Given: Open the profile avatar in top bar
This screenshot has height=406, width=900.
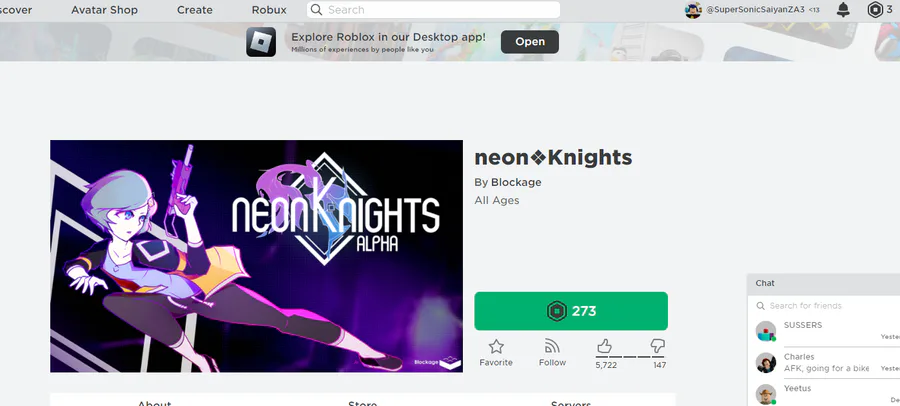Looking at the screenshot, I should pos(693,10).
